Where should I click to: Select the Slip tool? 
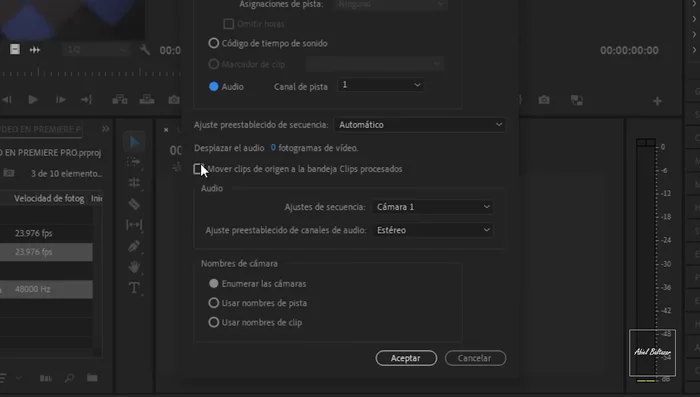coord(134,224)
